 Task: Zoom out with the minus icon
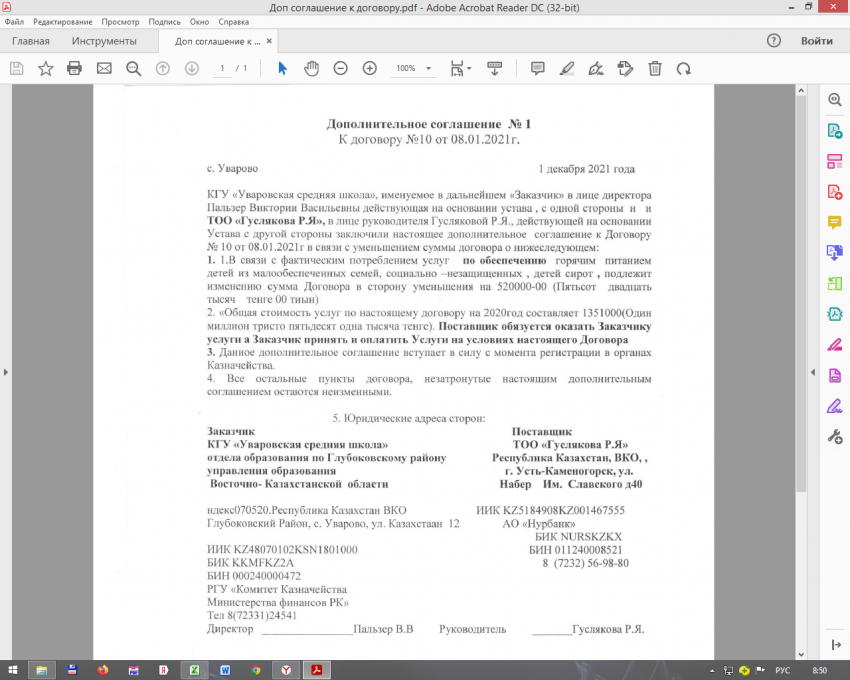(x=340, y=68)
